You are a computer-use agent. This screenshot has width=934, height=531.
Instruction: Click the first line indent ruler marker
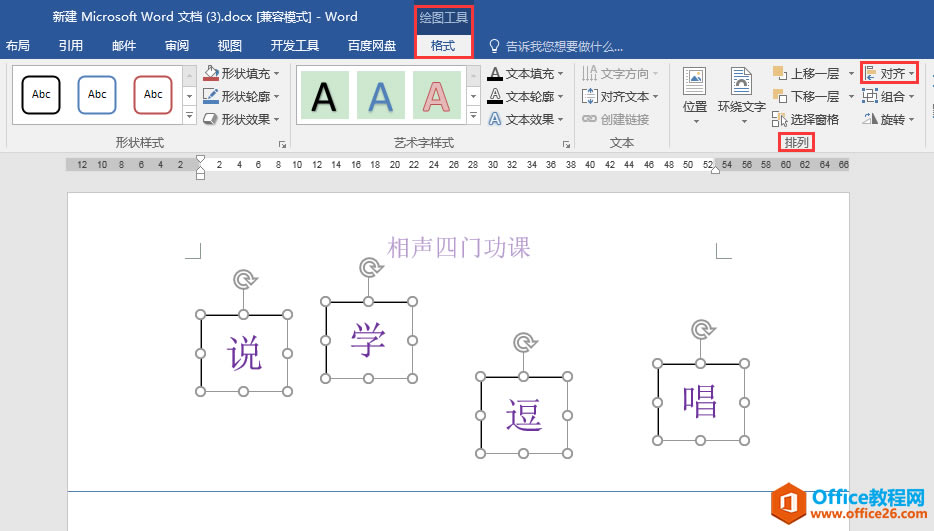click(201, 159)
